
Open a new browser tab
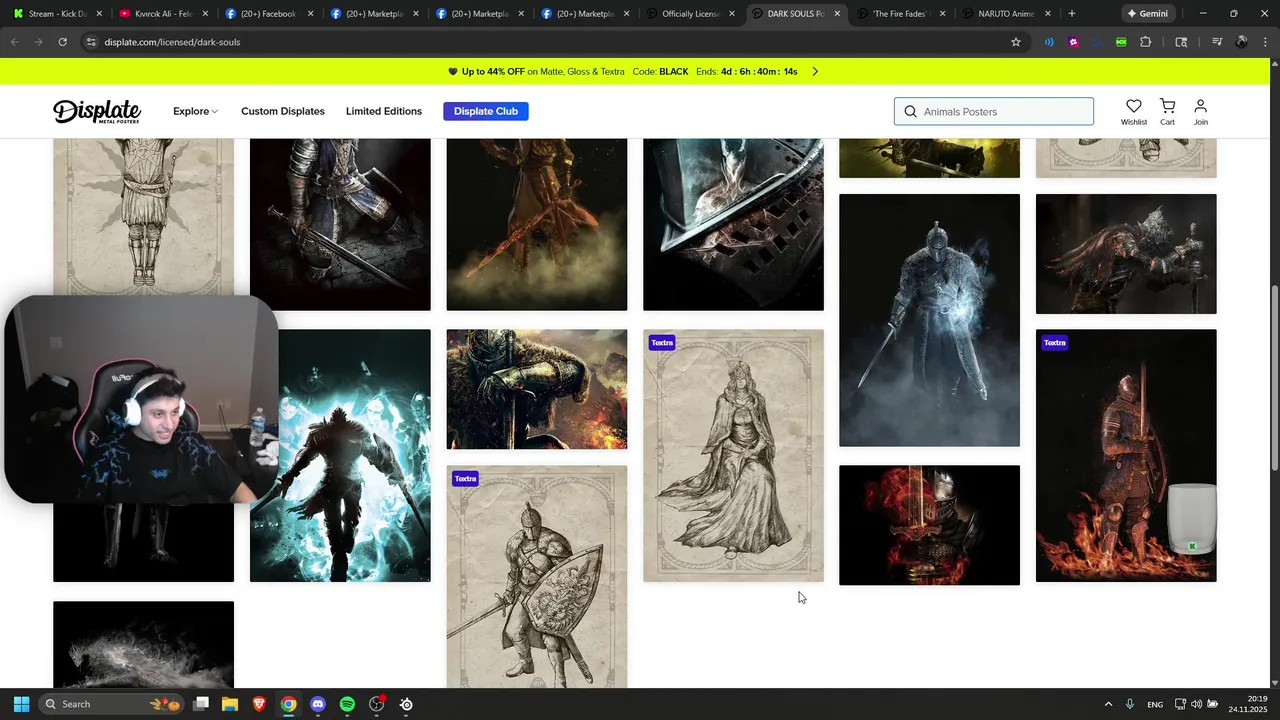(1071, 14)
